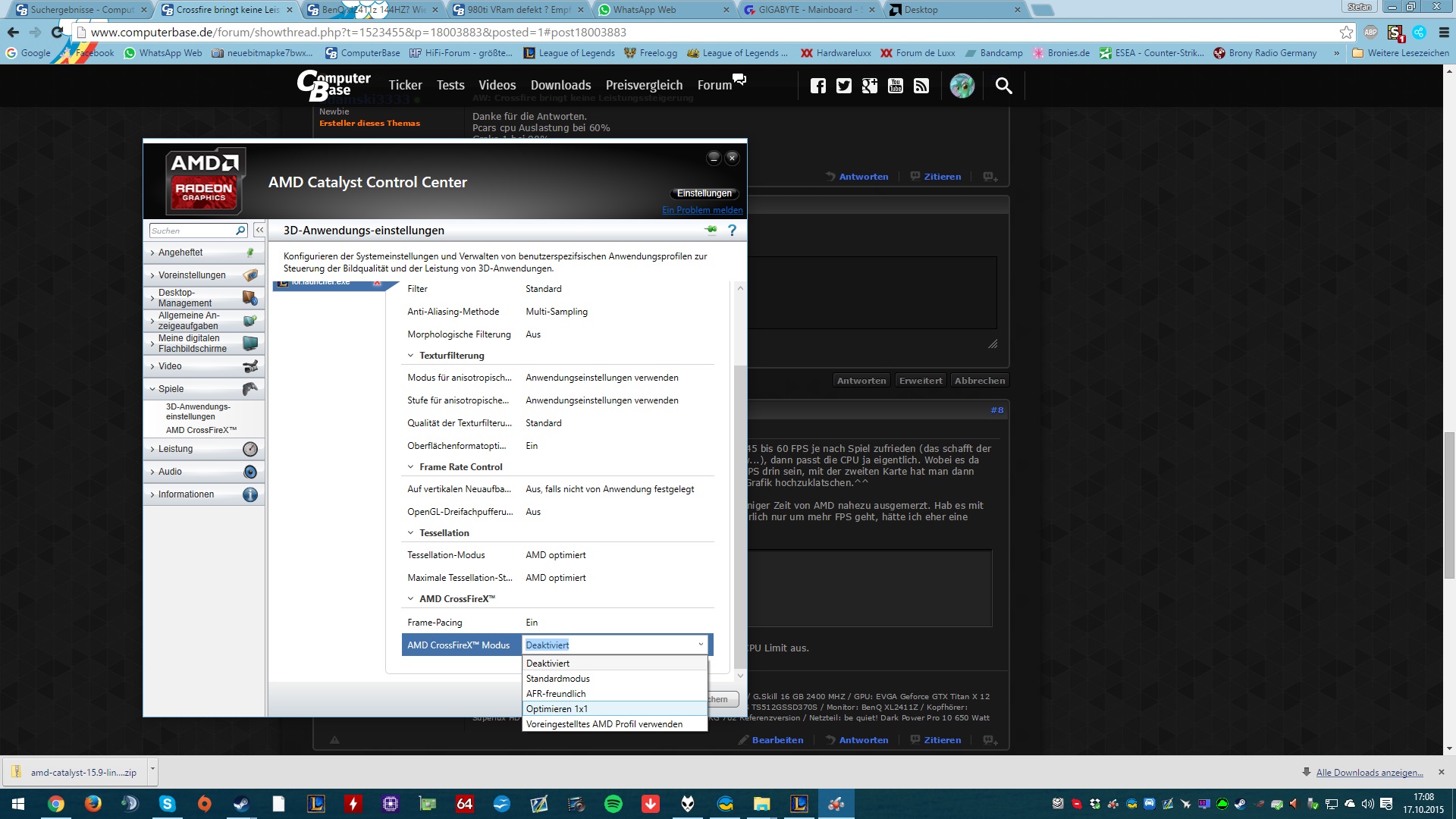Open ComputerBase Facebook icon in header
Screen dimensions: 1456x819
point(817,86)
